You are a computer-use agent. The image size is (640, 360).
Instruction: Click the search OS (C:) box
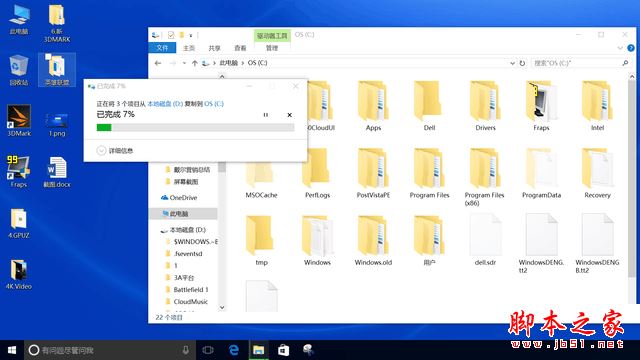(580, 63)
